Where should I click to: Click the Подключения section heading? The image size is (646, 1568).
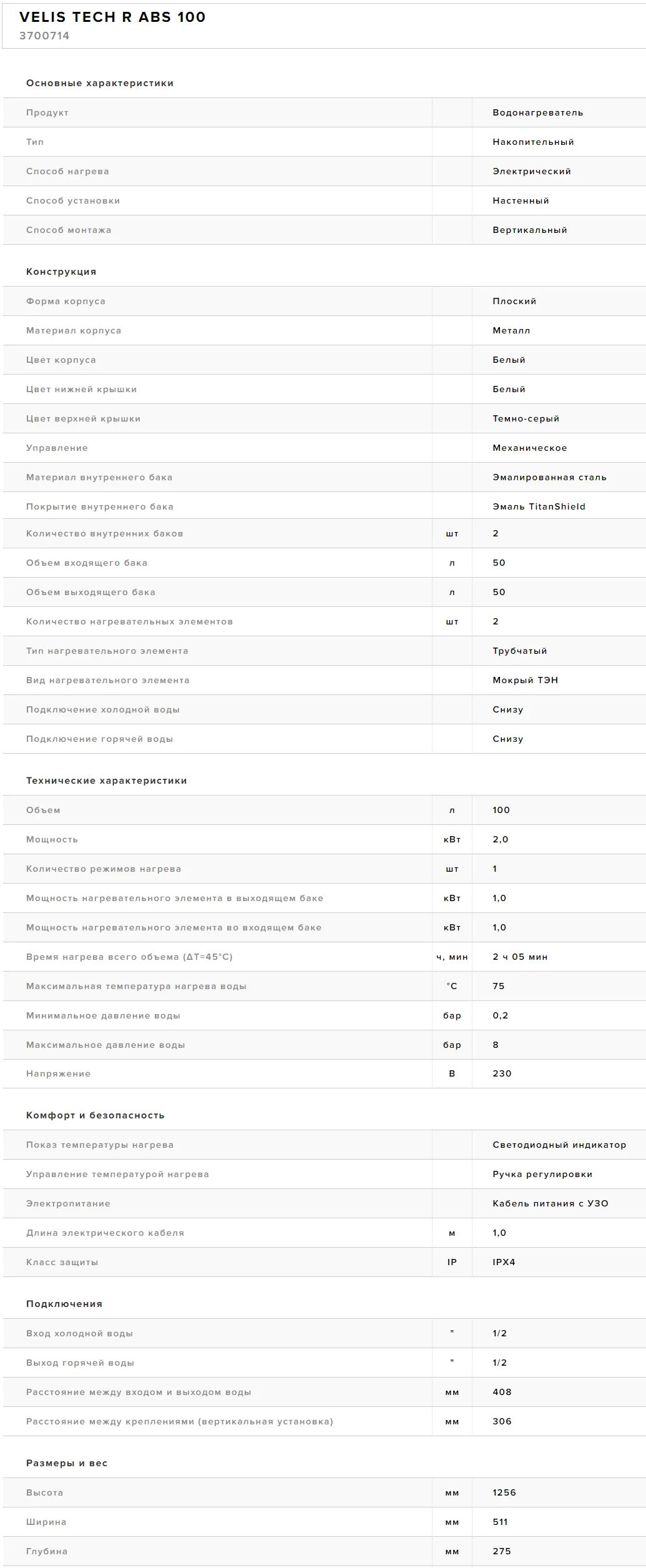[x=64, y=1304]
